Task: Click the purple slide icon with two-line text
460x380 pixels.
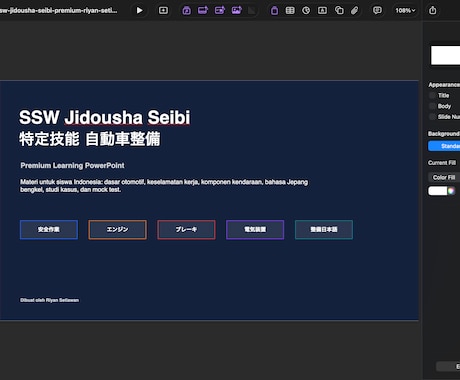Action: pyautogui.click(x=220, y=10)
